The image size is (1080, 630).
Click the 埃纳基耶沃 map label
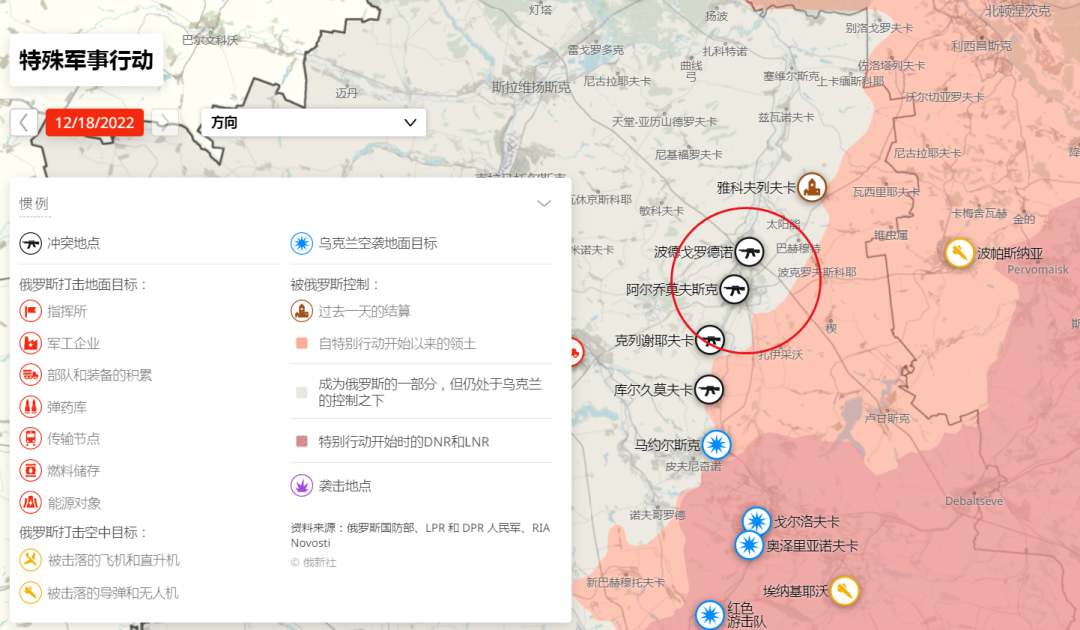click(796, 591)
